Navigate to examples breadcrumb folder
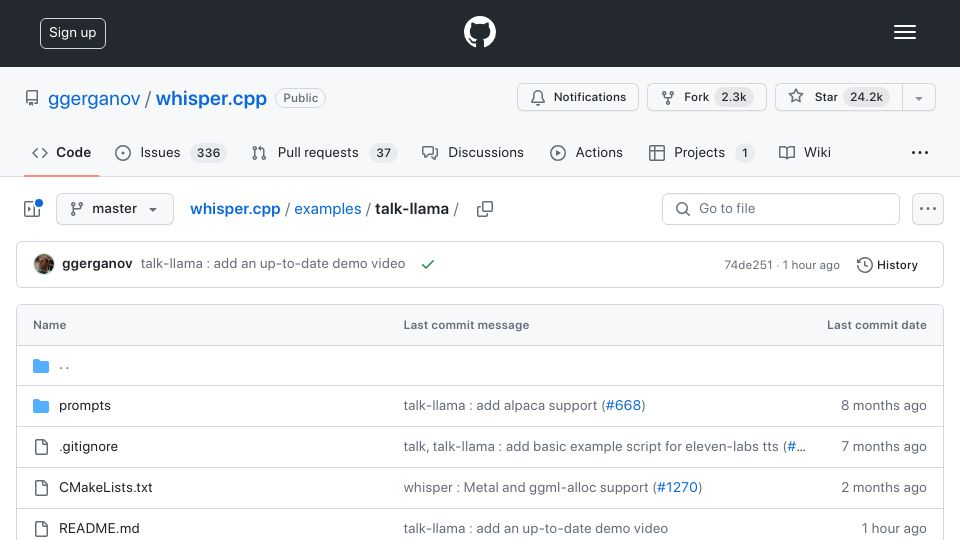The height and width of the screenshot is (540, 960). [x=328, y=209]
